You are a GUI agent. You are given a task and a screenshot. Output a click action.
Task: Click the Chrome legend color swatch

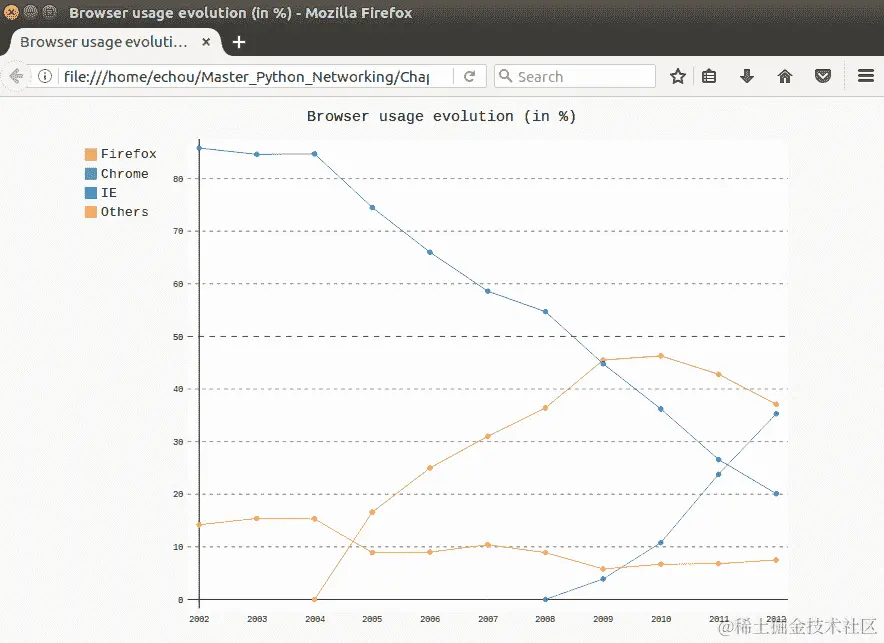(90, 174)
